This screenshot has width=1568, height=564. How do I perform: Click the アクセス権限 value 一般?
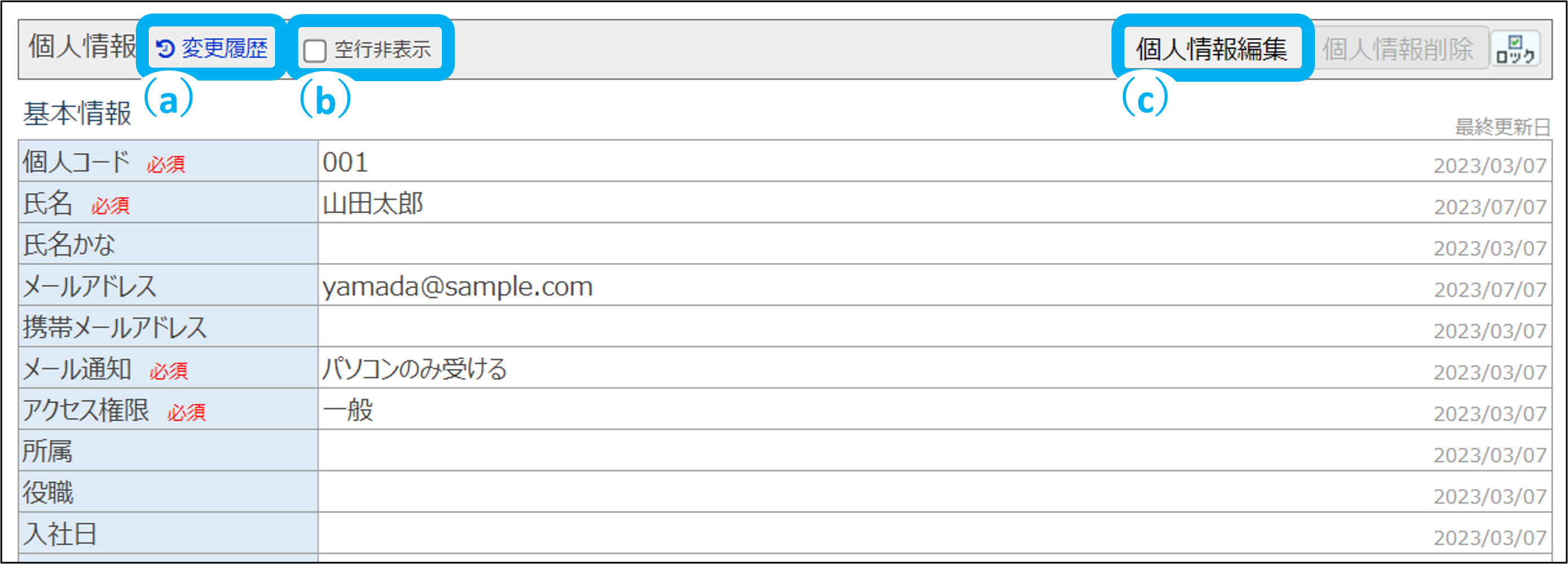(x=348, y=411)
